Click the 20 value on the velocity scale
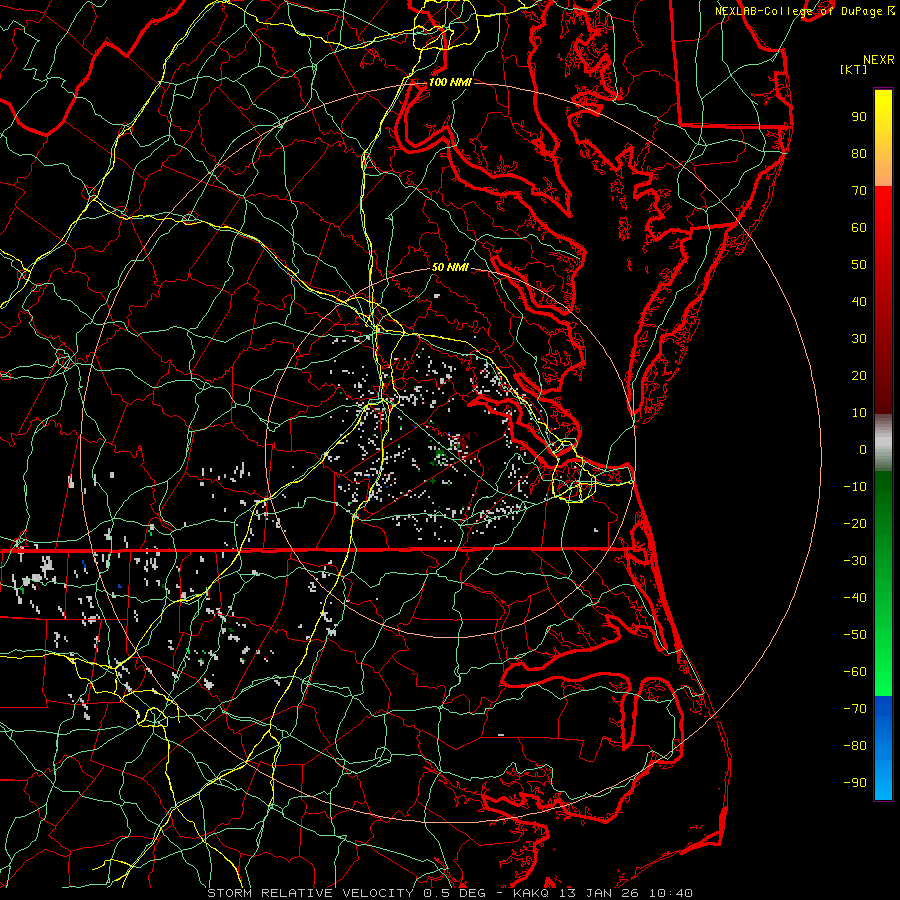 (859, 376)
